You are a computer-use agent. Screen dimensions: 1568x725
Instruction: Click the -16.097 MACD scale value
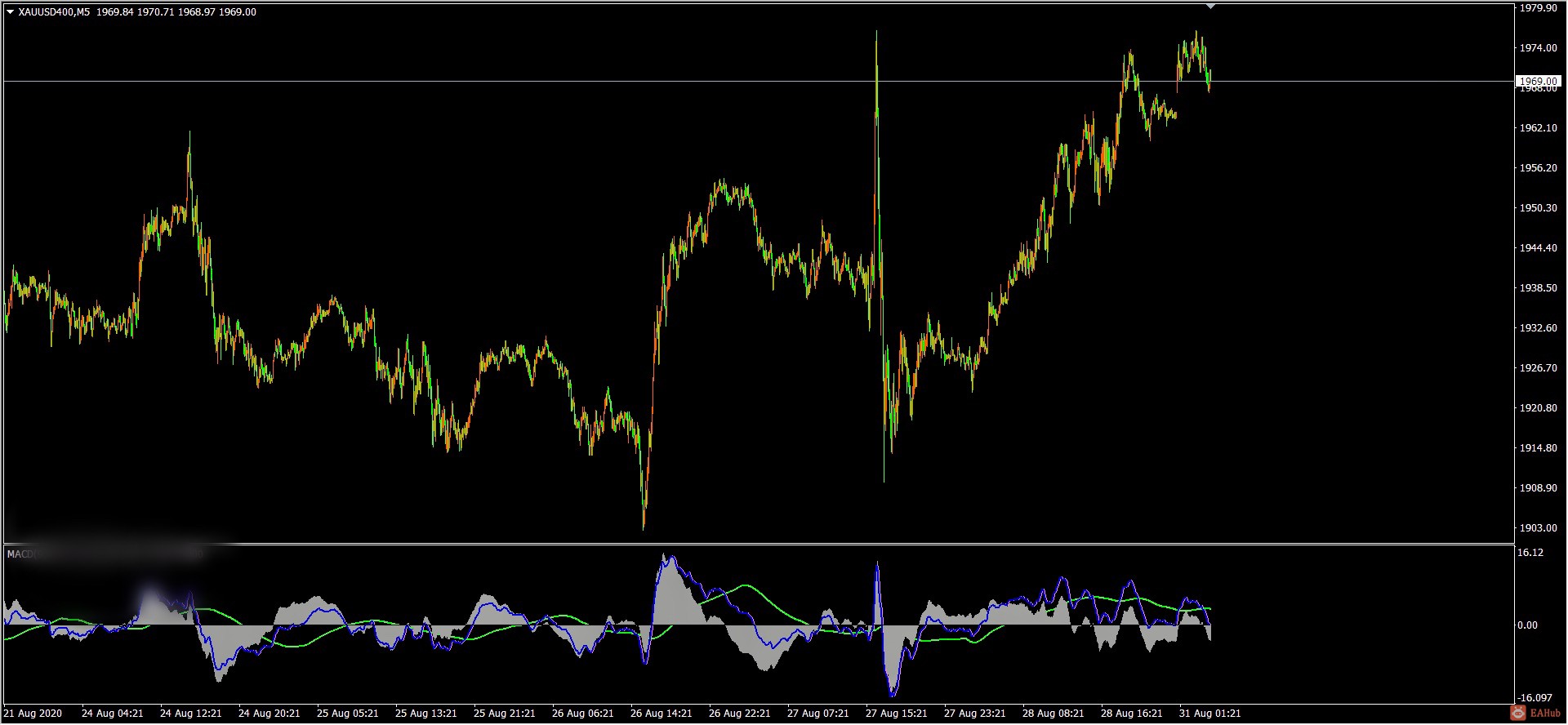coord(1535,698)
